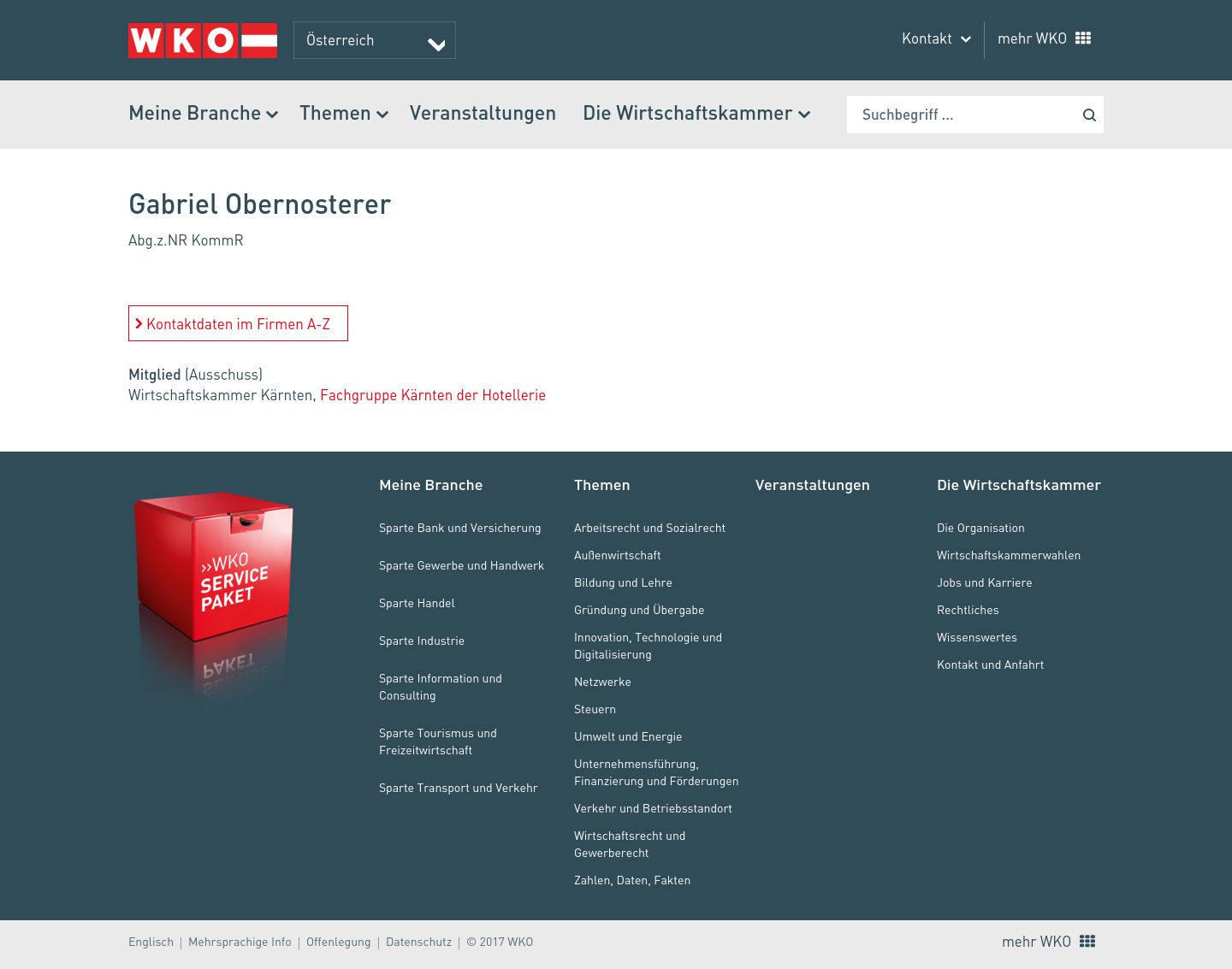Open Veranstaltungen in the main navigation
1232x969 pixels.
pyautogui.click(x=483, y=114)
